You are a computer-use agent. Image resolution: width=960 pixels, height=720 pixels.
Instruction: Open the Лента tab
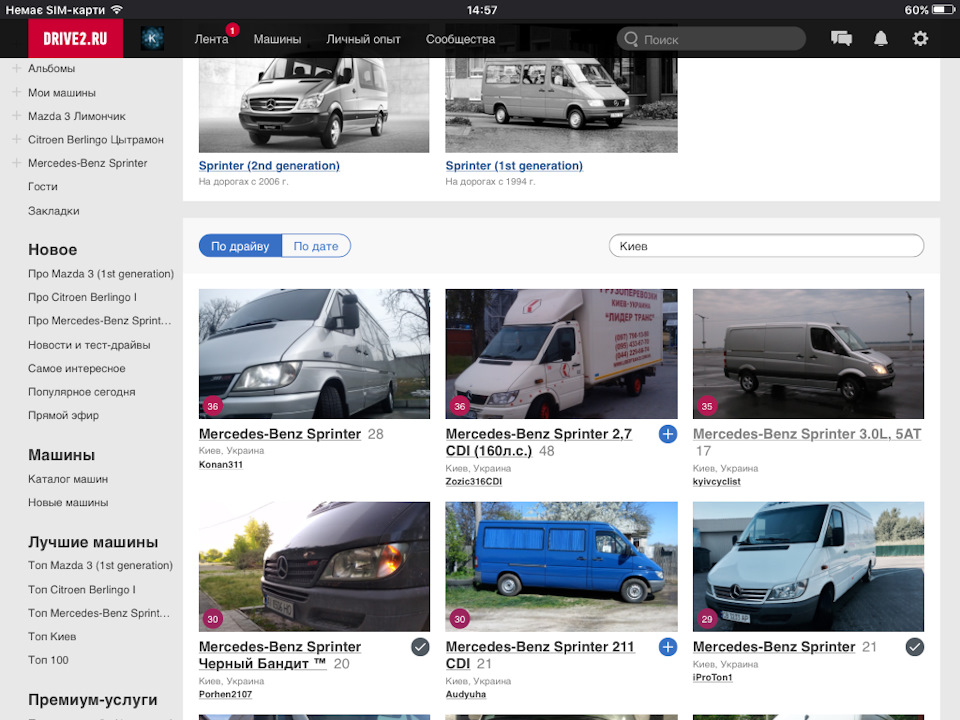(x=211, y=39)
